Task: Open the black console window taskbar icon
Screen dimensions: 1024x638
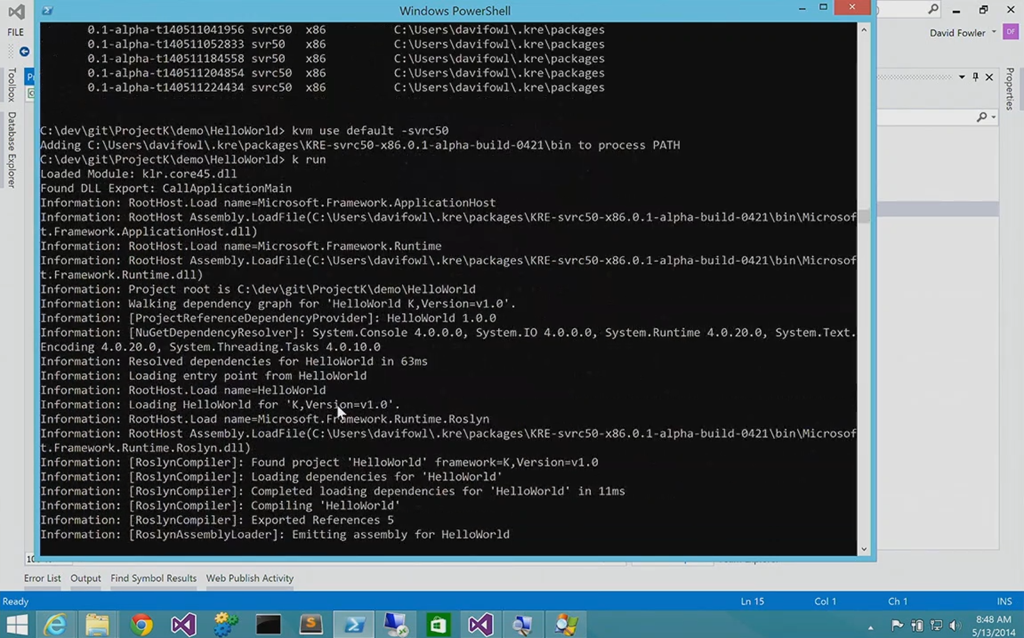Action: tap(268, 625)
